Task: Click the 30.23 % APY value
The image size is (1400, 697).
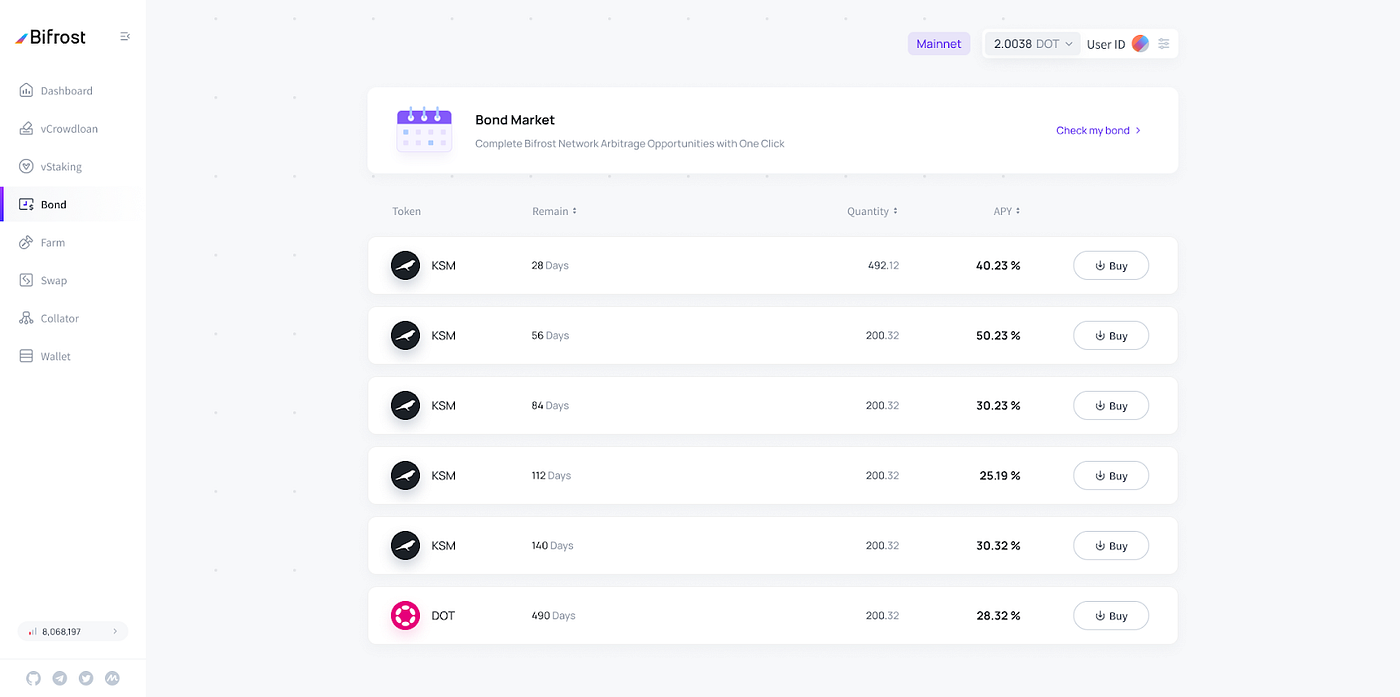Action: [x=998, y=406]
